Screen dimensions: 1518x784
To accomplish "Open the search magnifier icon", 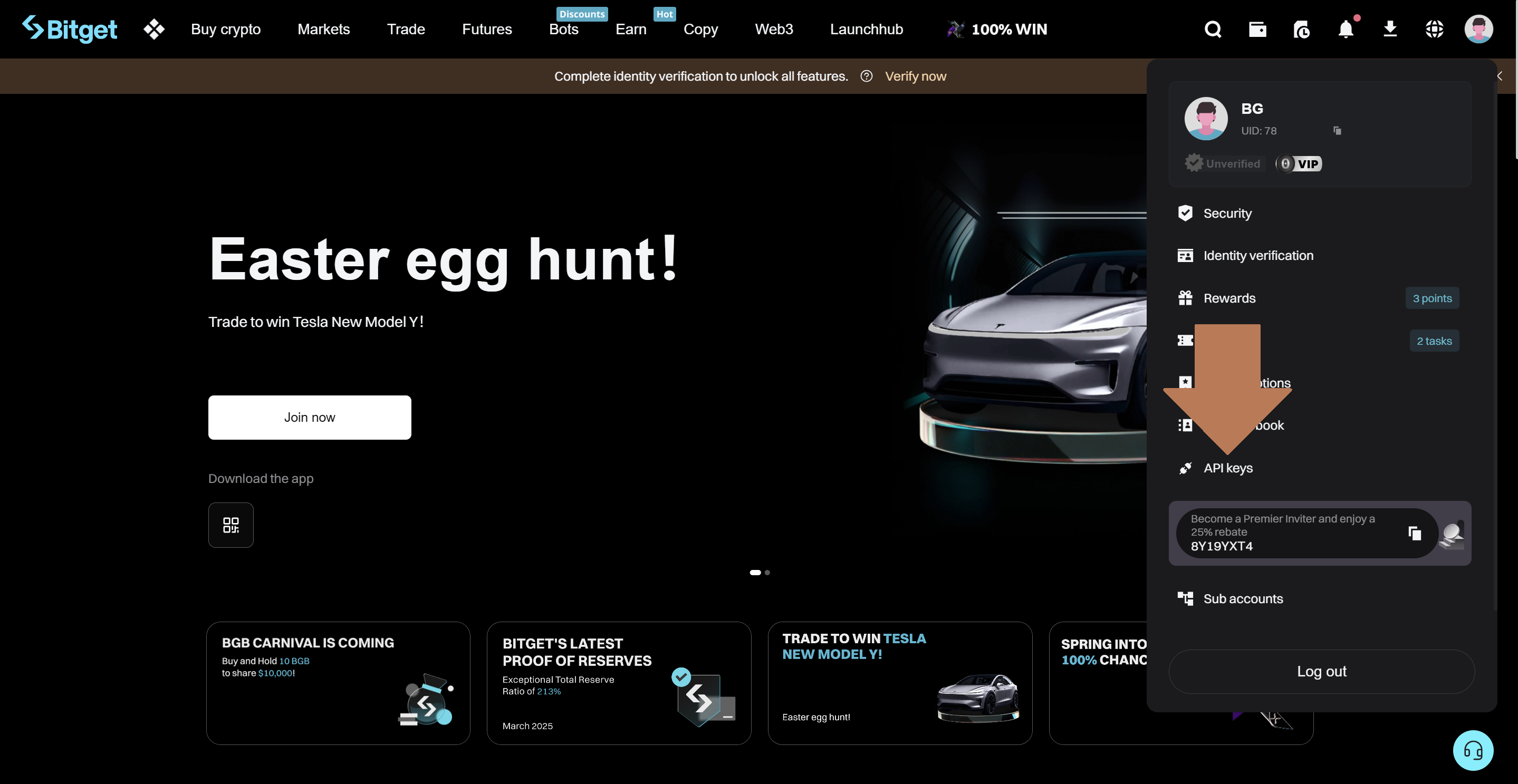I will click(x=1213, y=29).
